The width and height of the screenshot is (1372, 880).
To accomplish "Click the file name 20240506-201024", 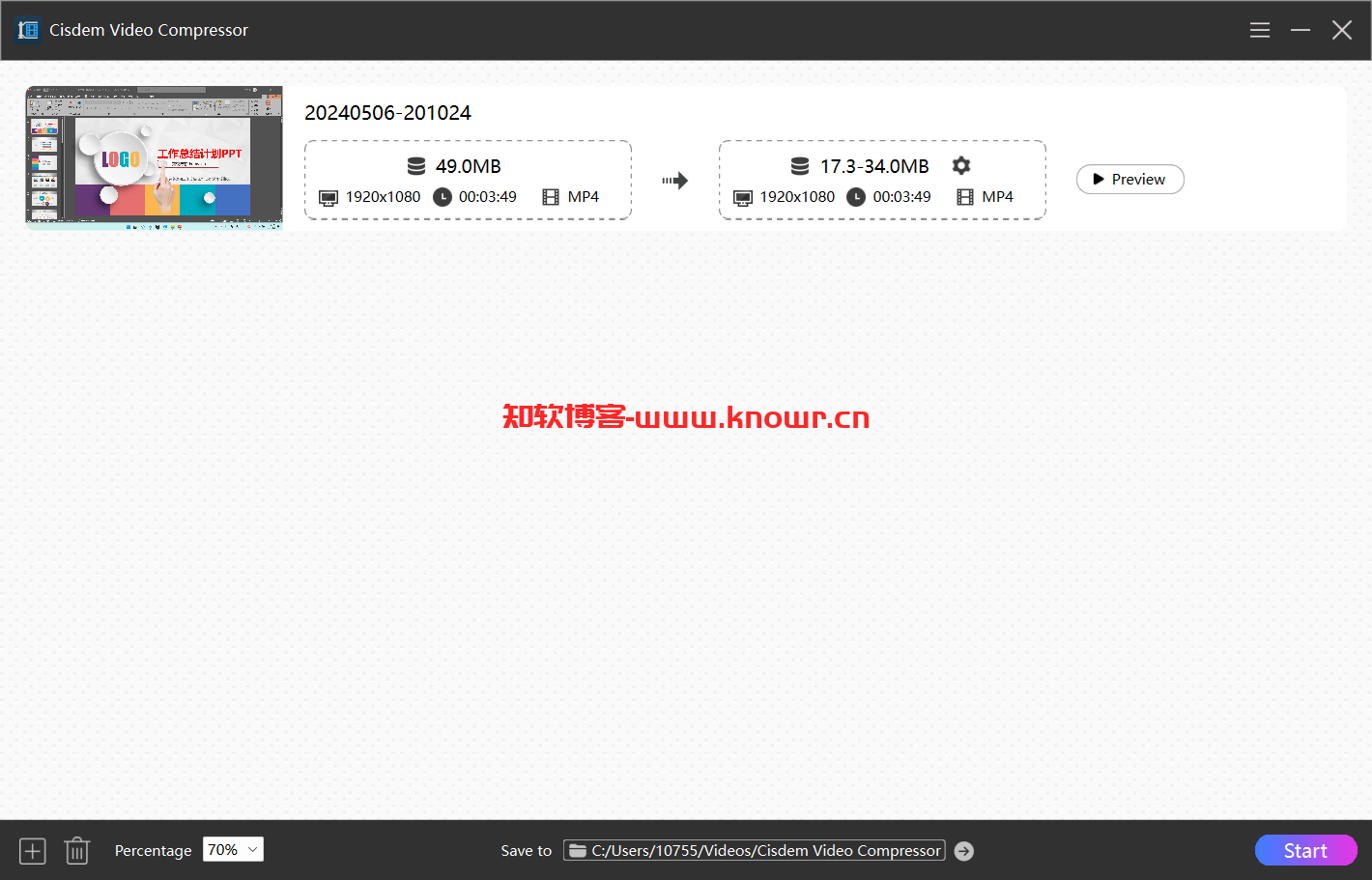I will 387,113.
